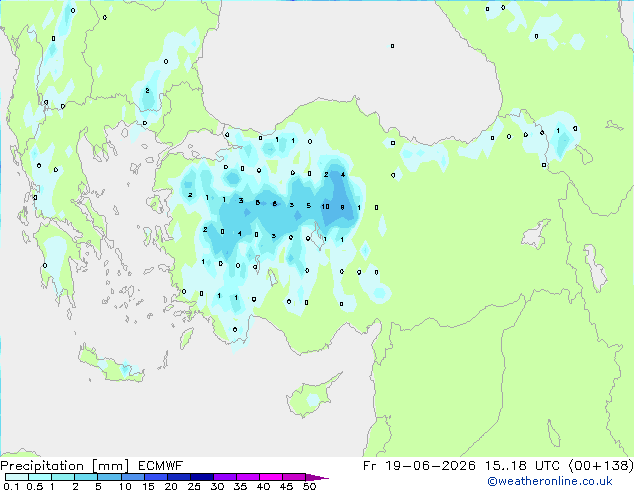This screenshot has width=634, height=490.
Task: Pick the 2–5 mm legend swatch
Action: click(86, 477)
